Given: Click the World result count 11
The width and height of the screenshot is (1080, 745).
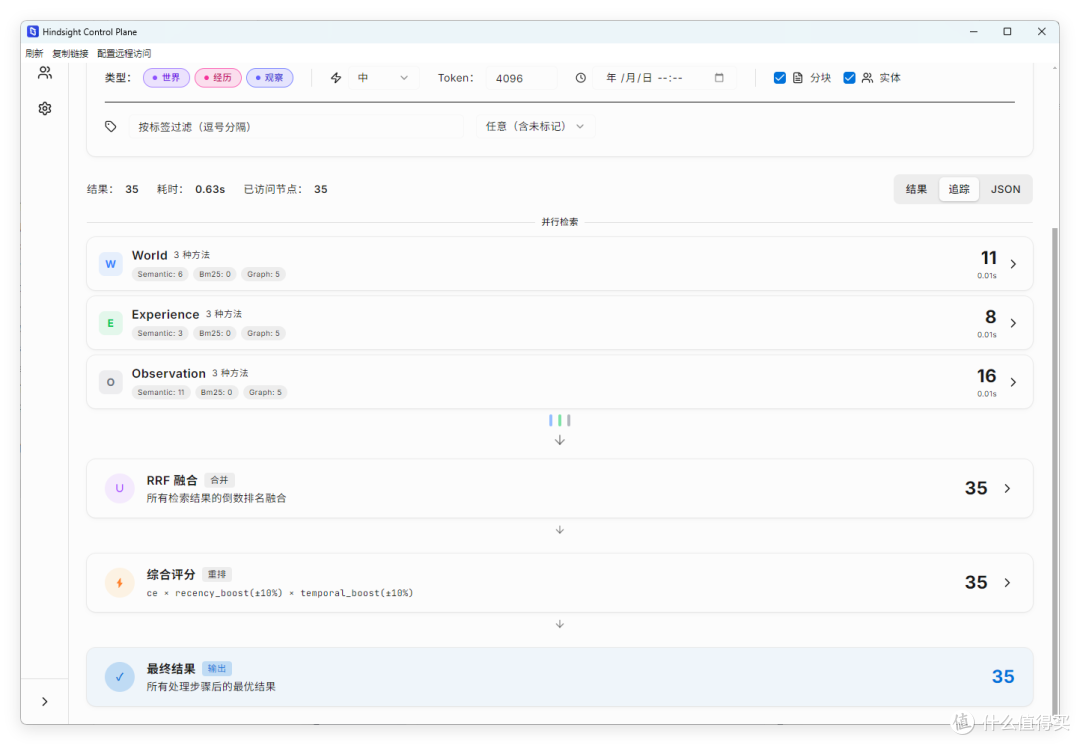Looking at the screenshot, I should [989, 258].
